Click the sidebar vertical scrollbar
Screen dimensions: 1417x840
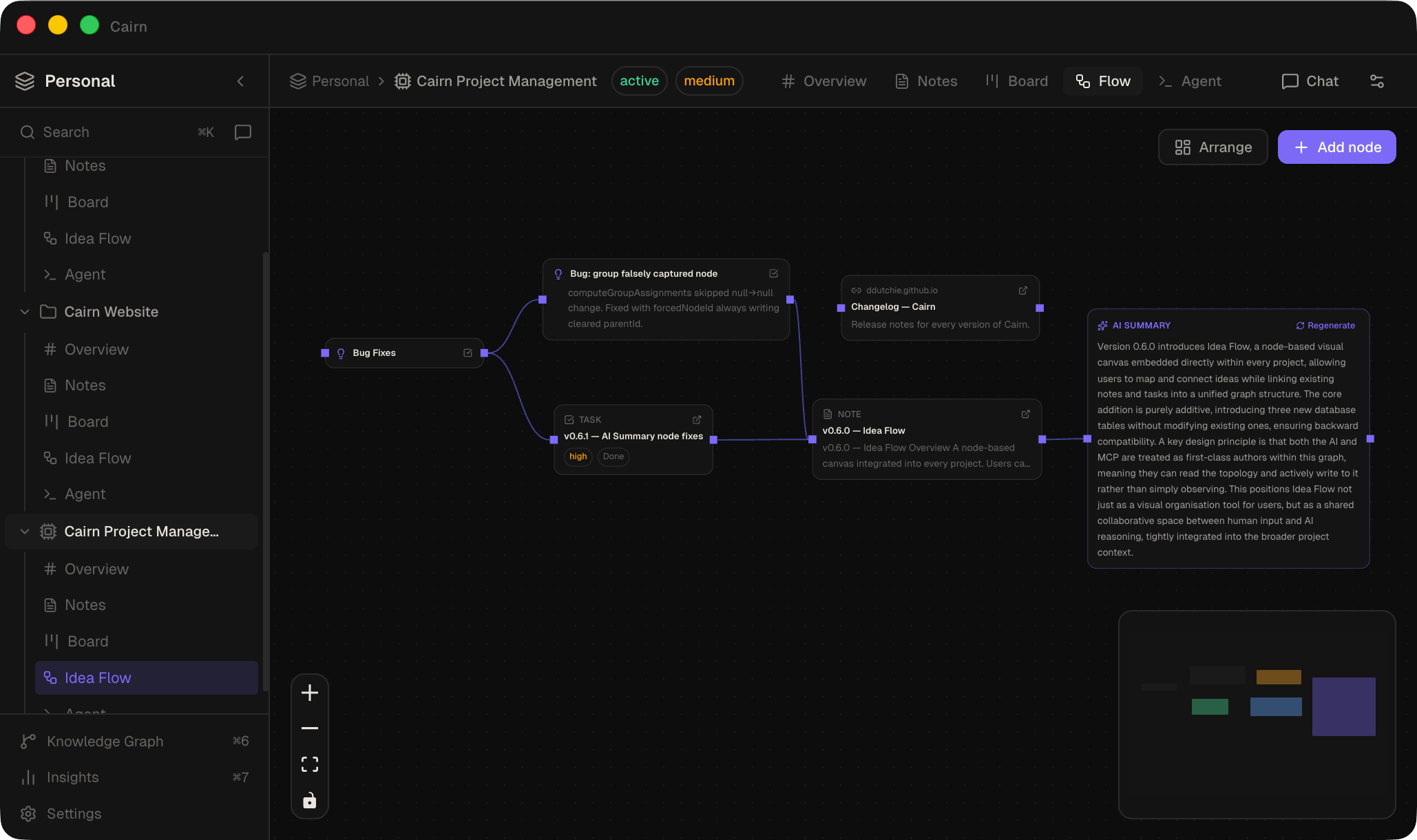point(266,472)
